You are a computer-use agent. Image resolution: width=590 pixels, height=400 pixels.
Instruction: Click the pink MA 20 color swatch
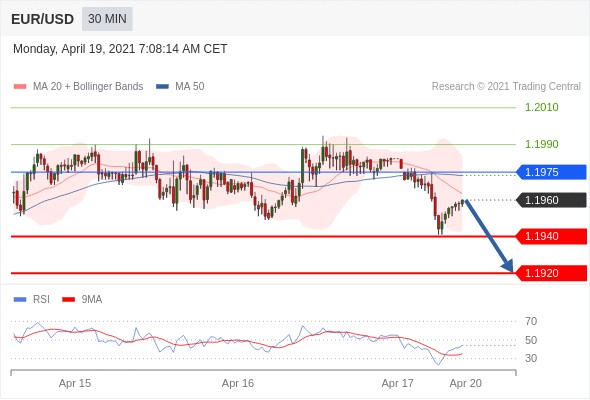[20, 87]
